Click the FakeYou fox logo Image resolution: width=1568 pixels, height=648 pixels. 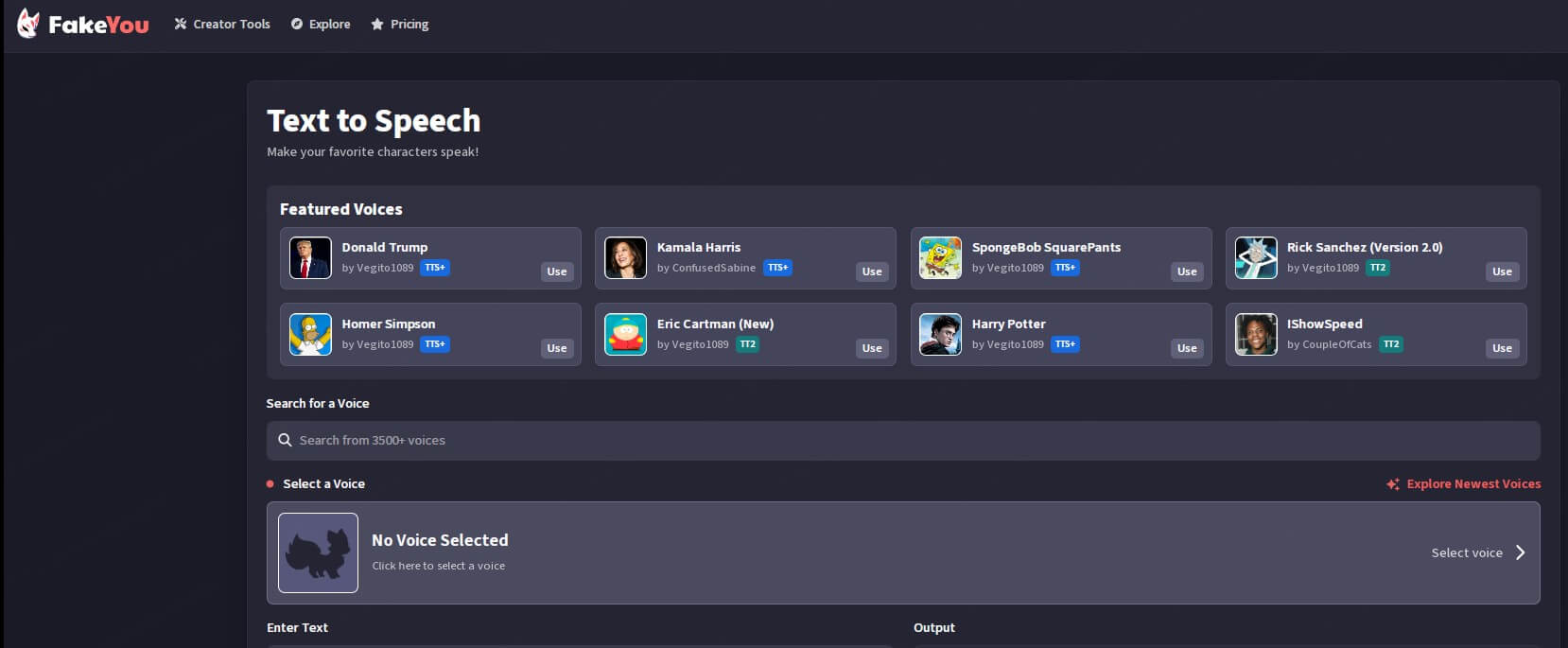tap(29, 24)
